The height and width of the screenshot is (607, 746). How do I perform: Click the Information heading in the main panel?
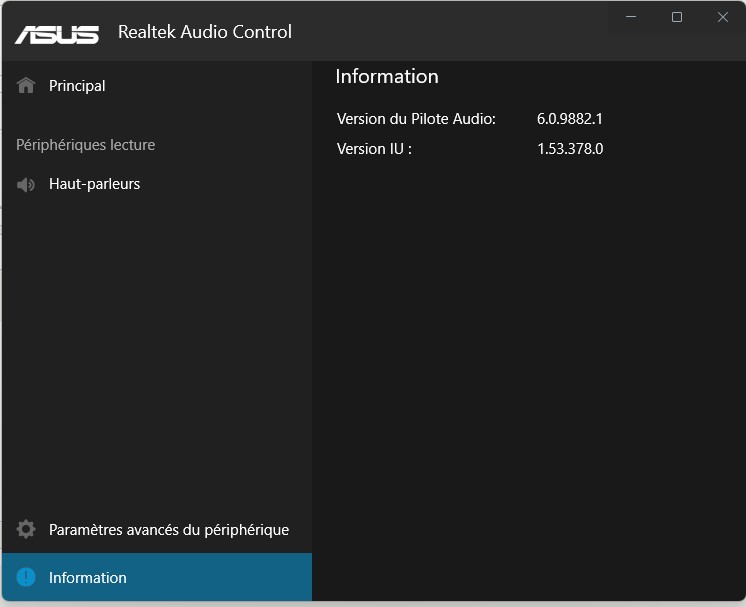click(387, 77)
